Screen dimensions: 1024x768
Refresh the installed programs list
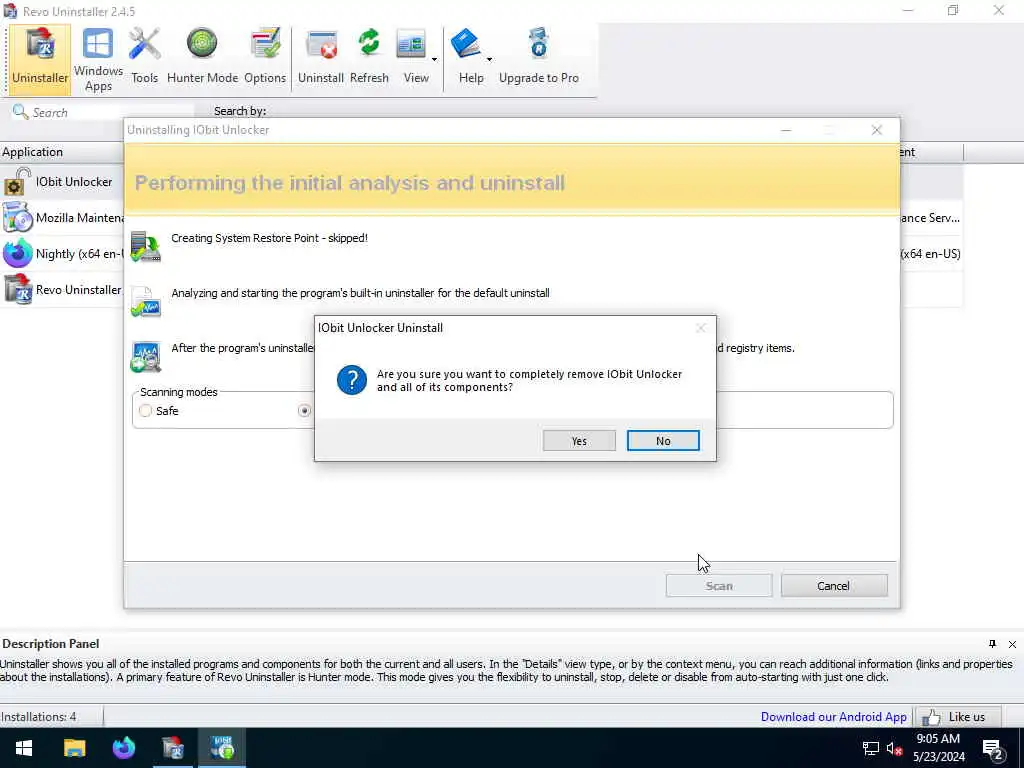[369, 59]
